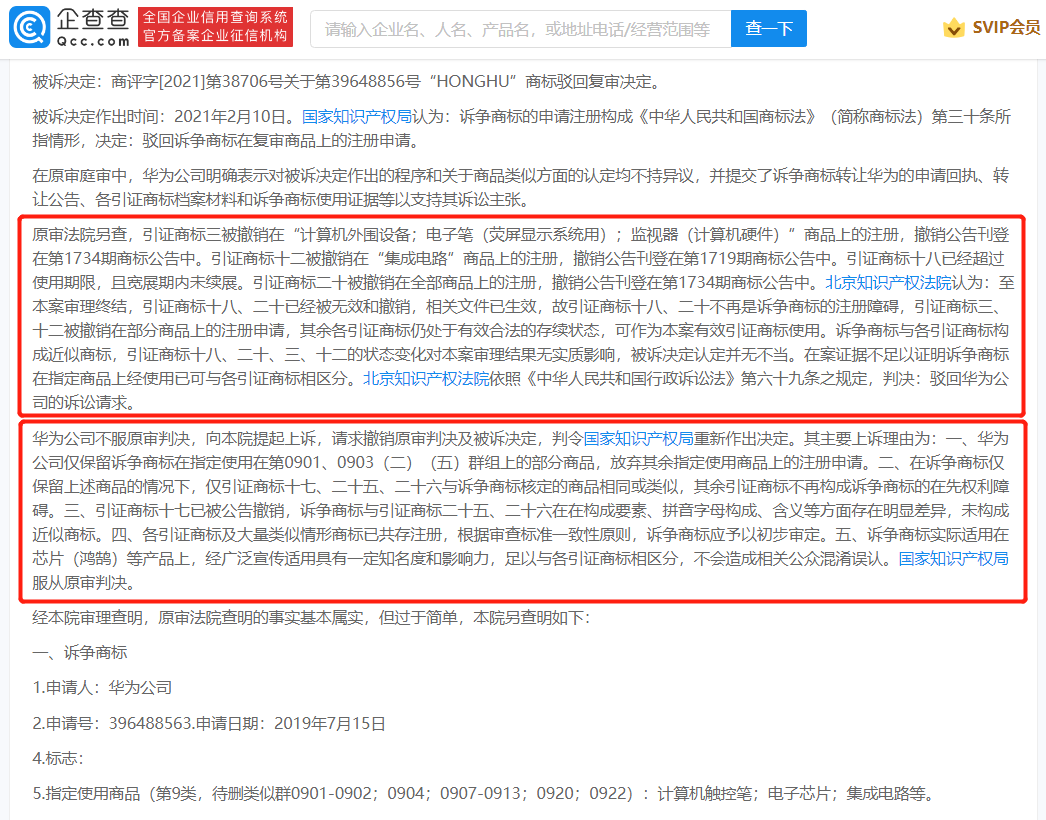Viewport: 1046px width, 820px height.
Task: Click text 经本院审理查明，原审法院查明的事实基本属实
Action: click(x=197, y=618)
